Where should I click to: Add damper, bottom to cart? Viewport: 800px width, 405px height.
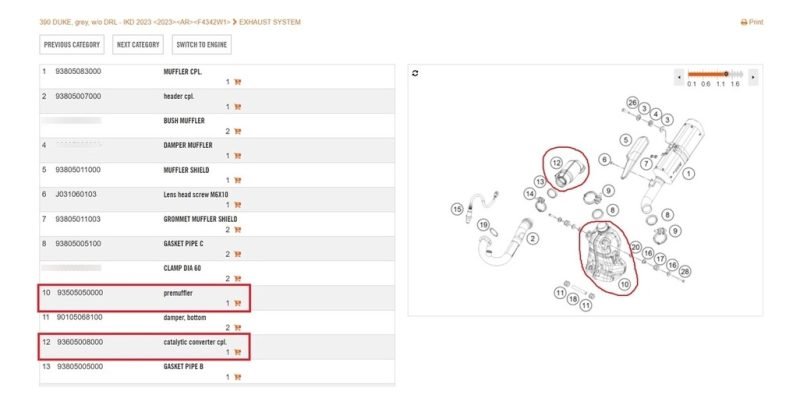click(x=238, y=327)
